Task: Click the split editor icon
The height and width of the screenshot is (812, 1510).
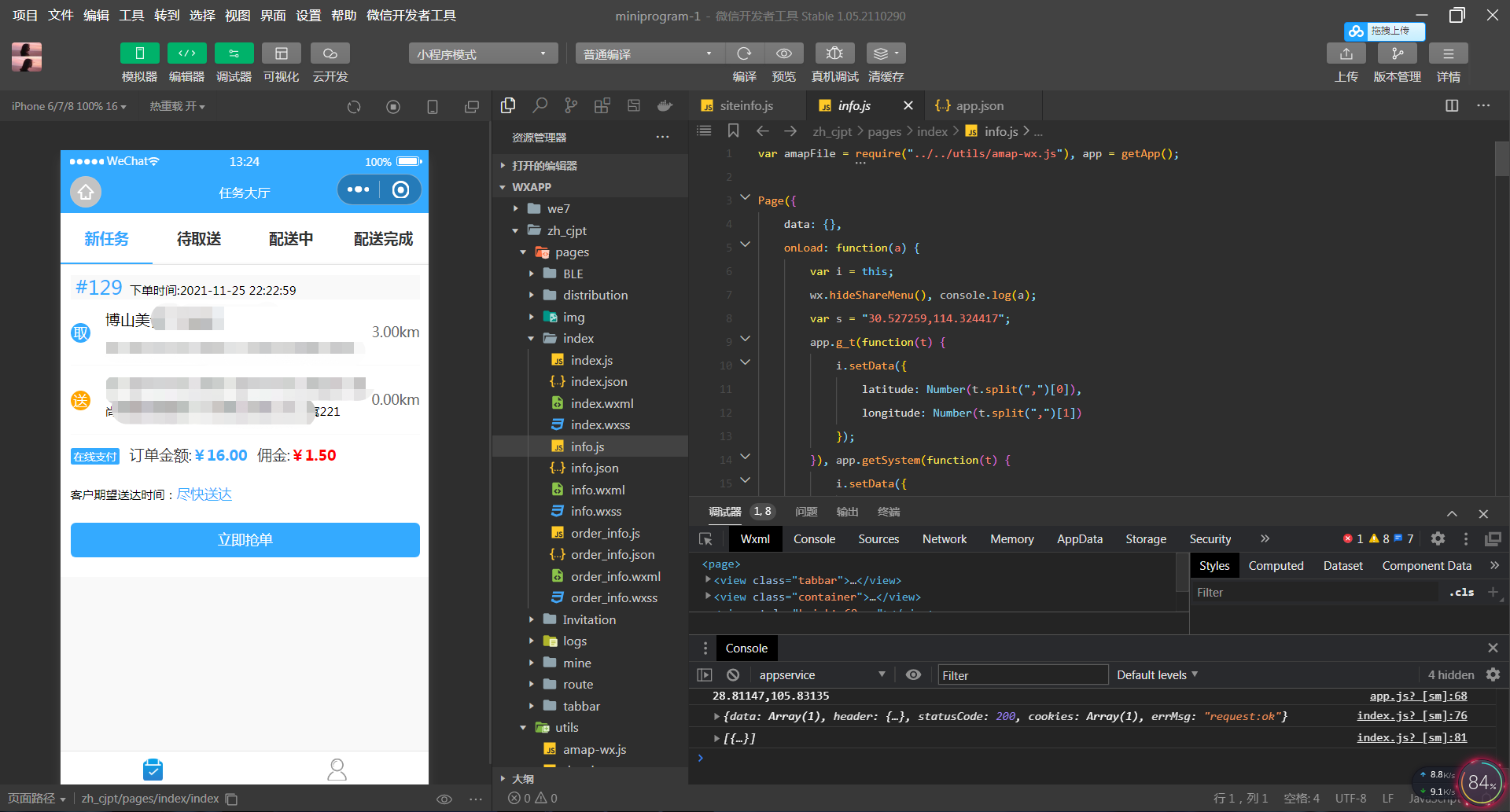Action: [x=1452, y=106]
